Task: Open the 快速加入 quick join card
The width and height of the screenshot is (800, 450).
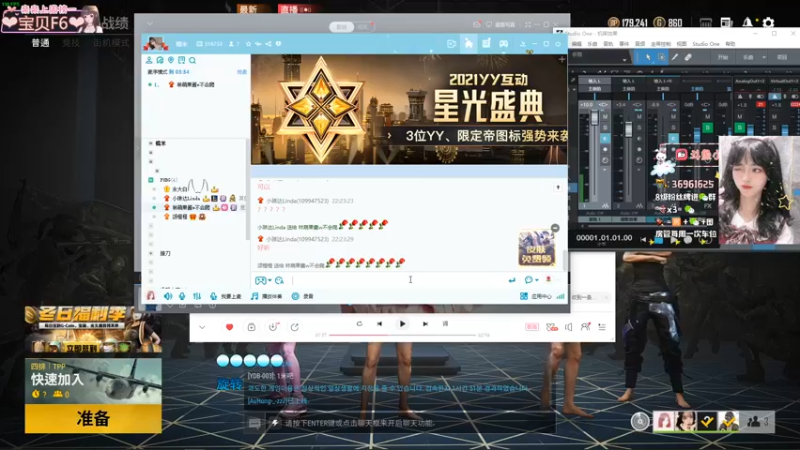Action: tap(93, 381)
